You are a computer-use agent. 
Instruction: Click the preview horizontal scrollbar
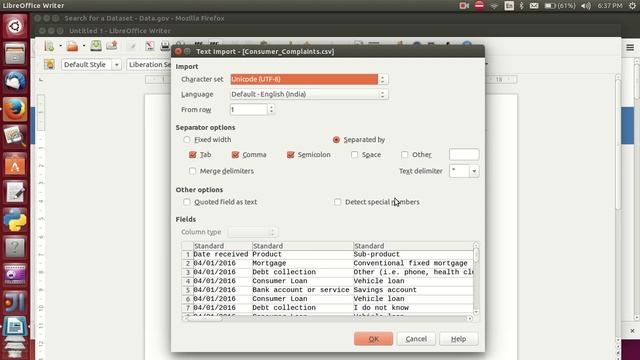point(328,318)
